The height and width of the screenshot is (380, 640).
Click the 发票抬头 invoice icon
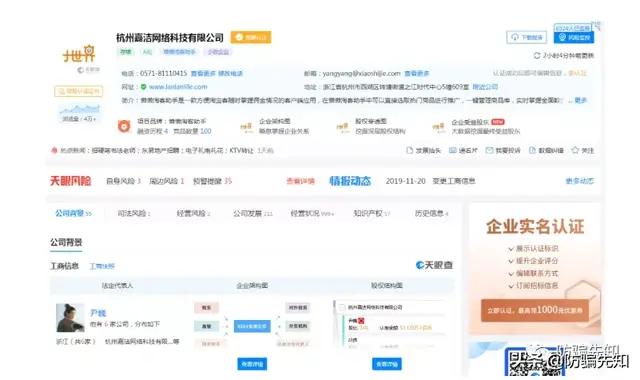(409, 150)
